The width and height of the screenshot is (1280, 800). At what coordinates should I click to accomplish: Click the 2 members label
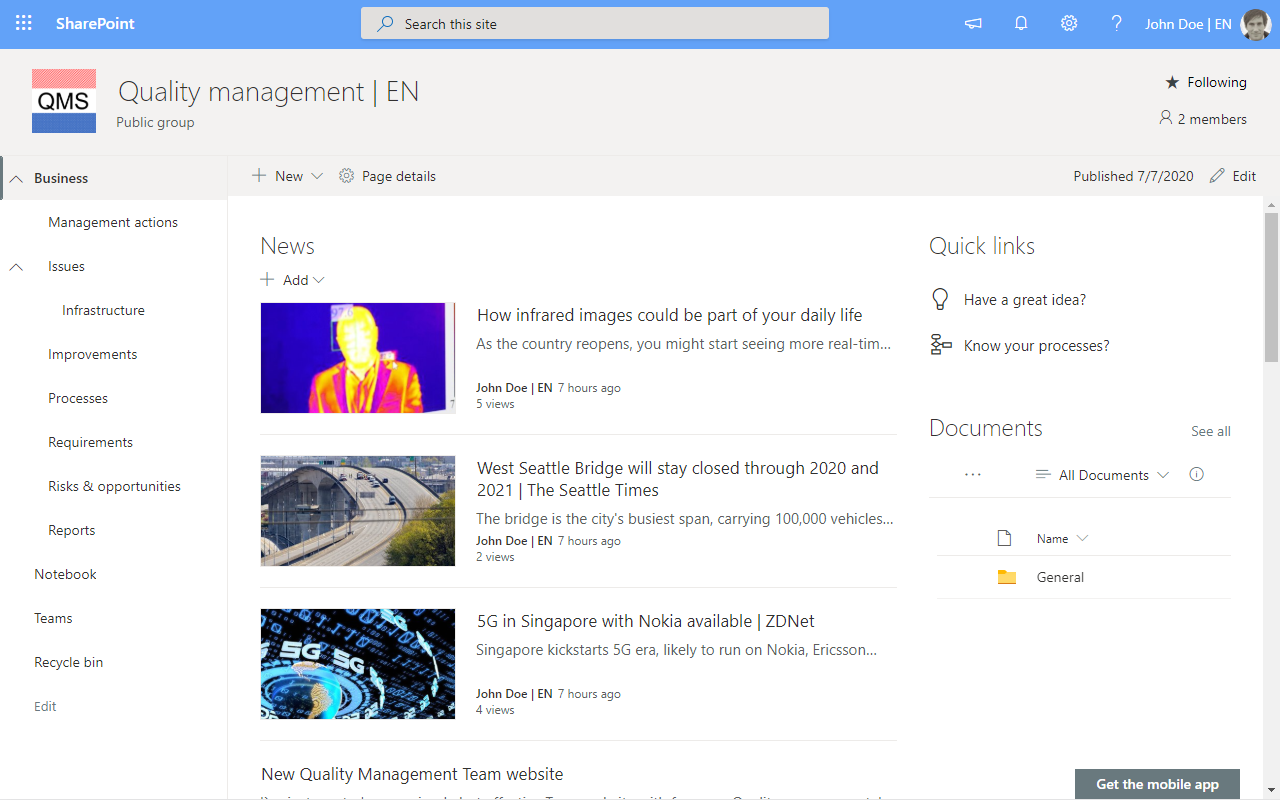click(1212, 119)
